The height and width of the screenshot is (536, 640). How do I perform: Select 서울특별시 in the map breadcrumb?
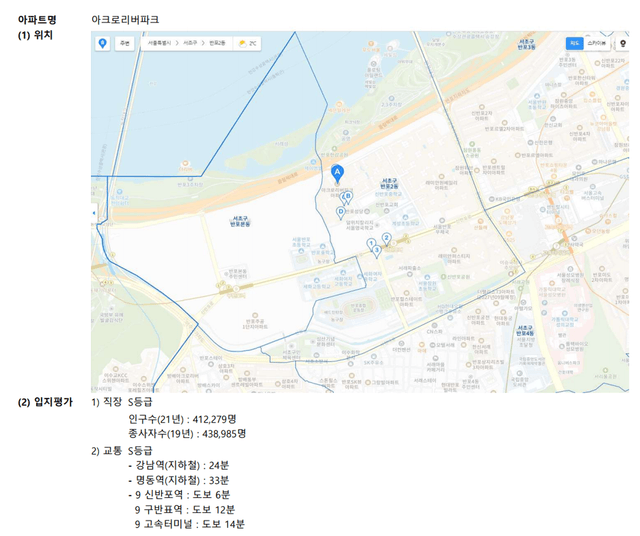(160, 43)
